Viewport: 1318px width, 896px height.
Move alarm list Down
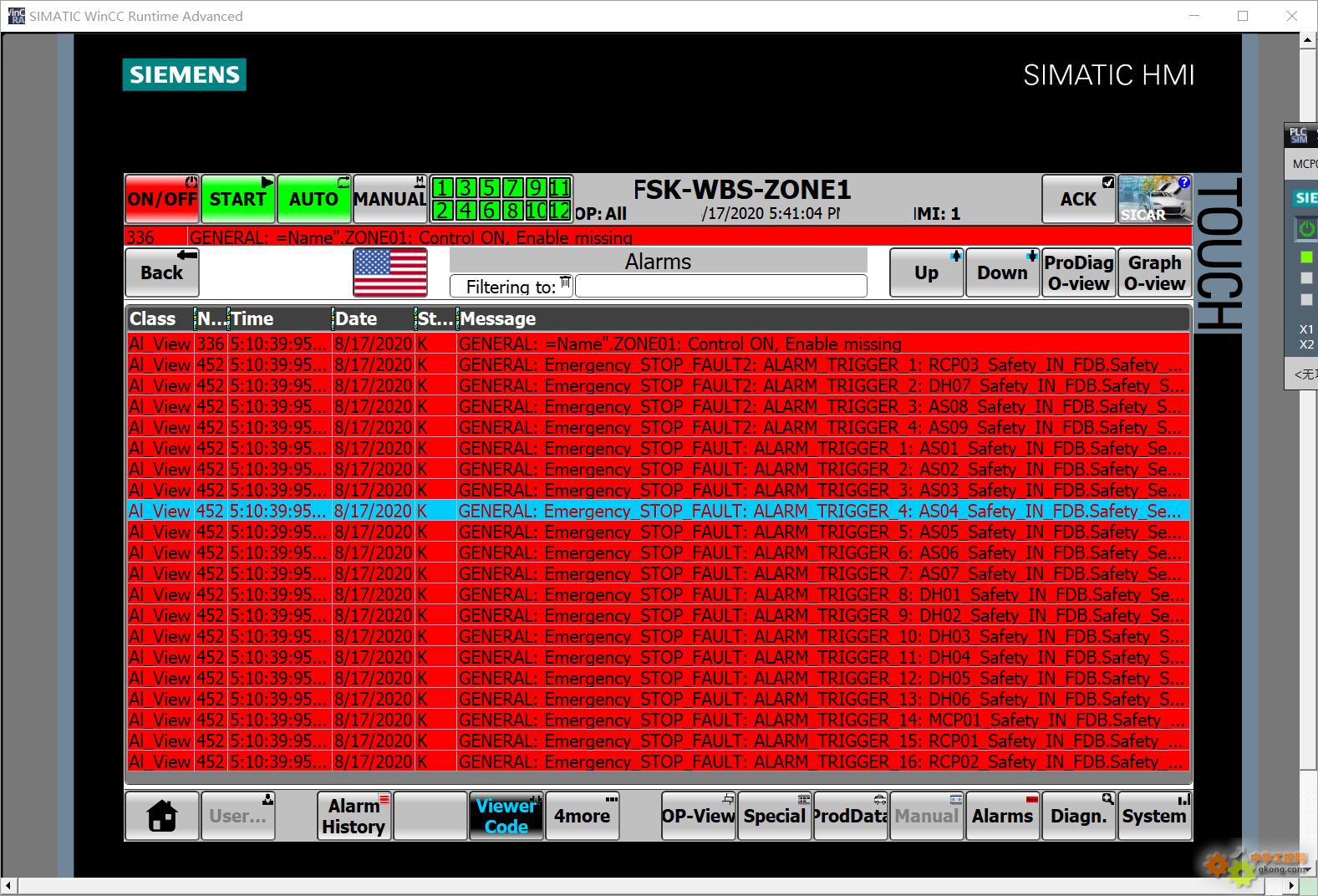pyautogui.click(x=1002, y=272)
